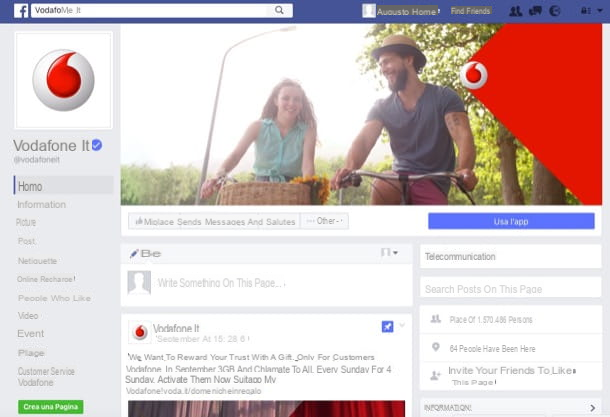Open the voda.it/domenicheinregalo link
This screenshot has width=610, height=417.
pos(193,391)
